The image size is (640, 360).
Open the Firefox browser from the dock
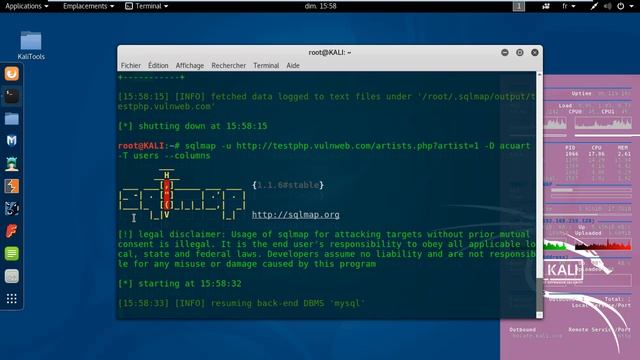tap(11, 74)
